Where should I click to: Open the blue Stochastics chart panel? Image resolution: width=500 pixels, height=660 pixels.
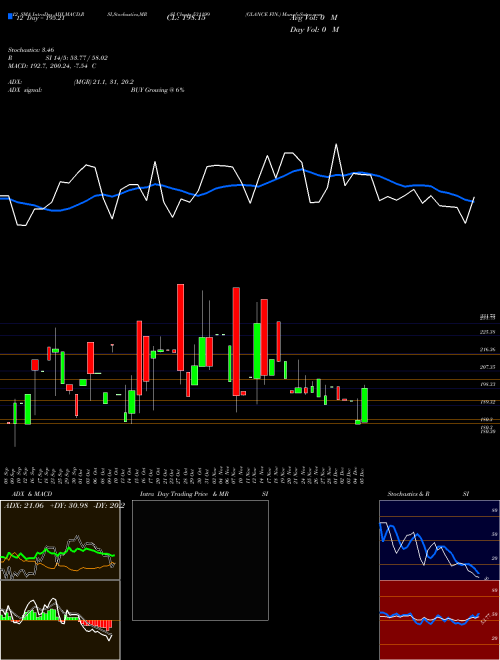point(439,540)
